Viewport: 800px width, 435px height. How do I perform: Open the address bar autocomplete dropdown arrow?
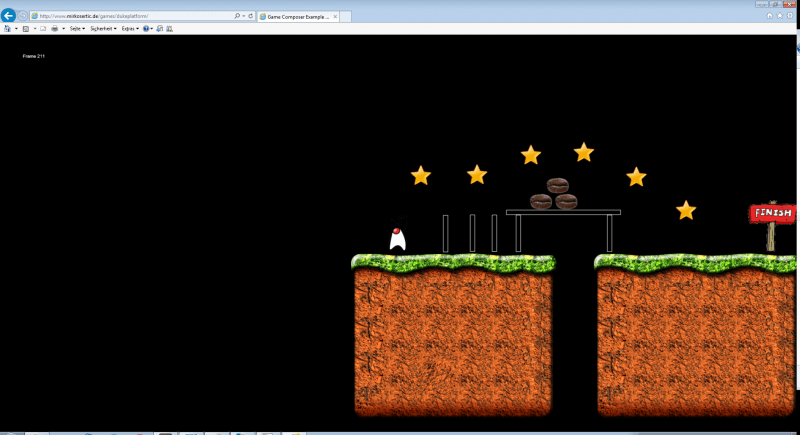coord(244,16)
